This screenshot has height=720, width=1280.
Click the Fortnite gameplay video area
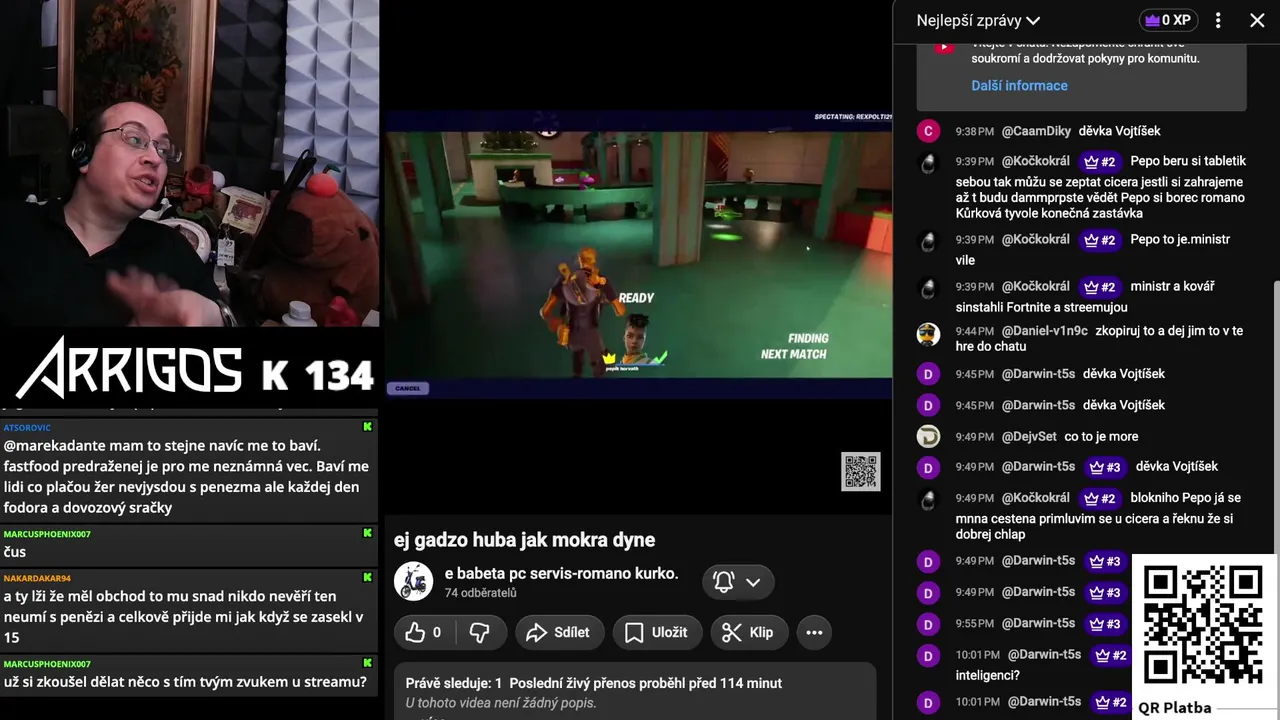(638, 255)
